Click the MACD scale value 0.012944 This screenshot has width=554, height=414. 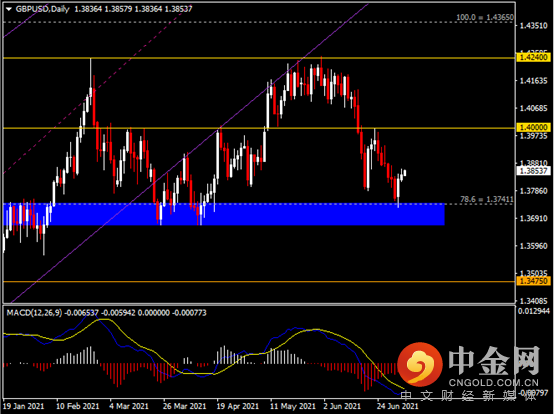pos(534,311)
